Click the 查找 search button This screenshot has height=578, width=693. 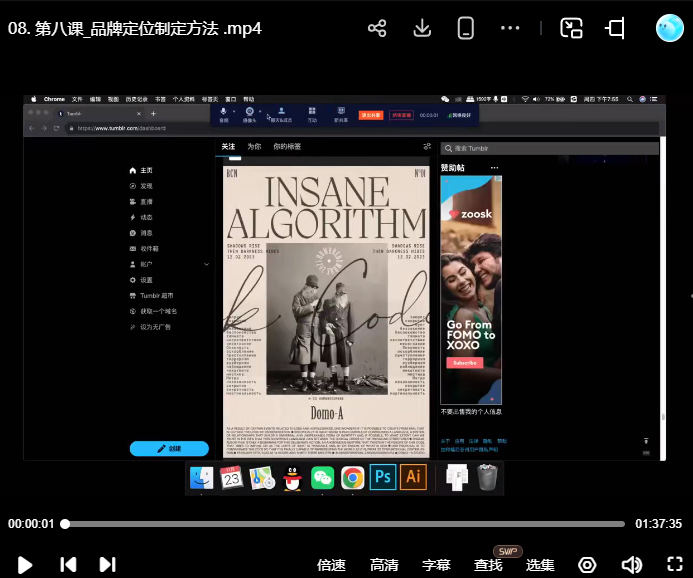pyautogui.click(x=488, y=565)
